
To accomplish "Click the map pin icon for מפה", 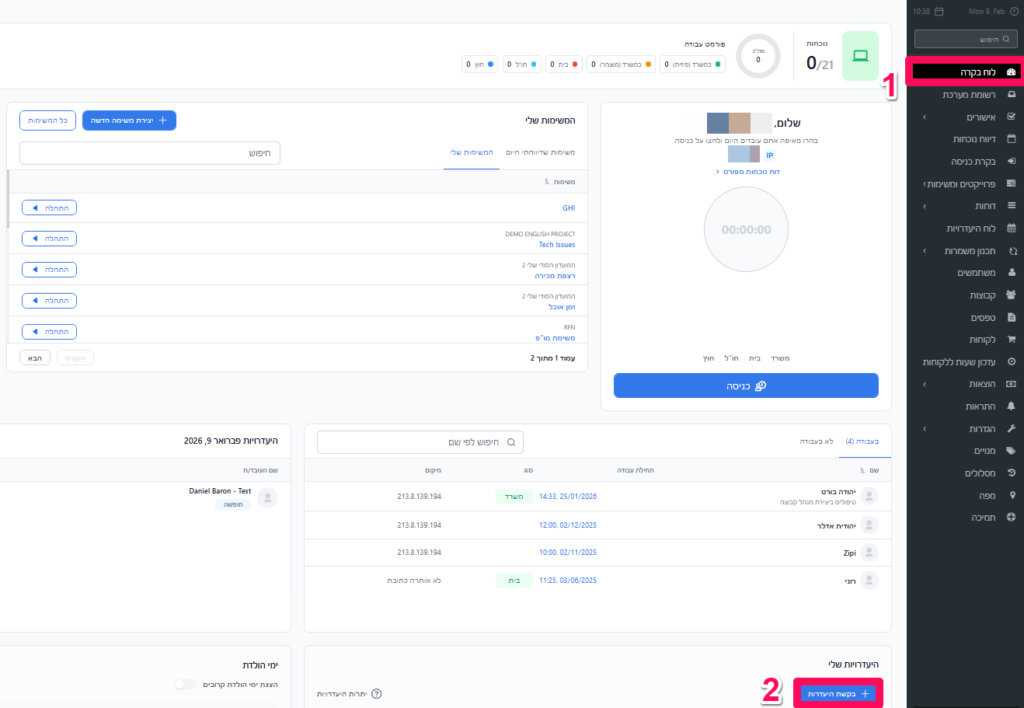I will (x=1012, y=495).
